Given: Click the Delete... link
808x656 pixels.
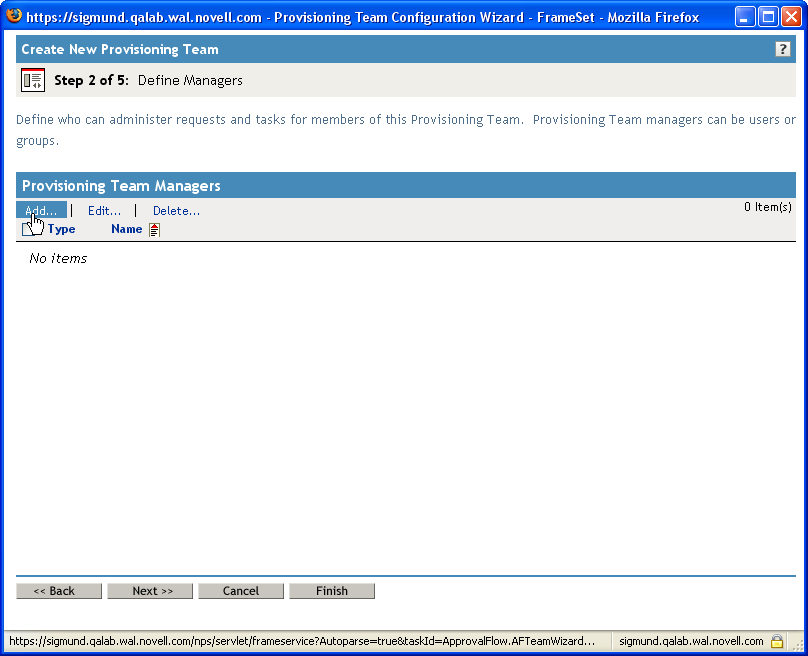Looking at the screenshot, I should tap(177, 211).
